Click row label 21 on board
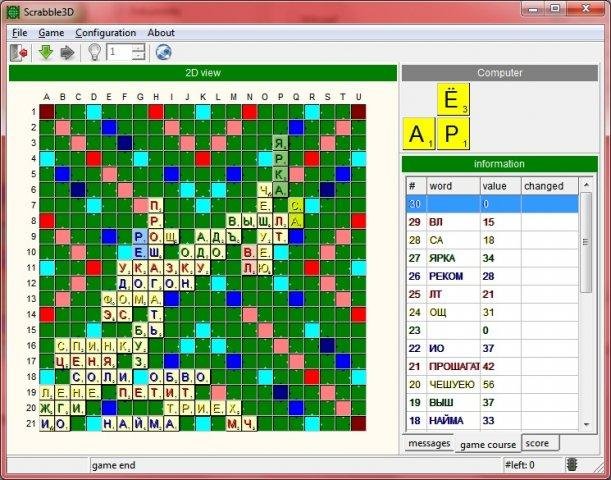611x480 pixels. point(31,424)
